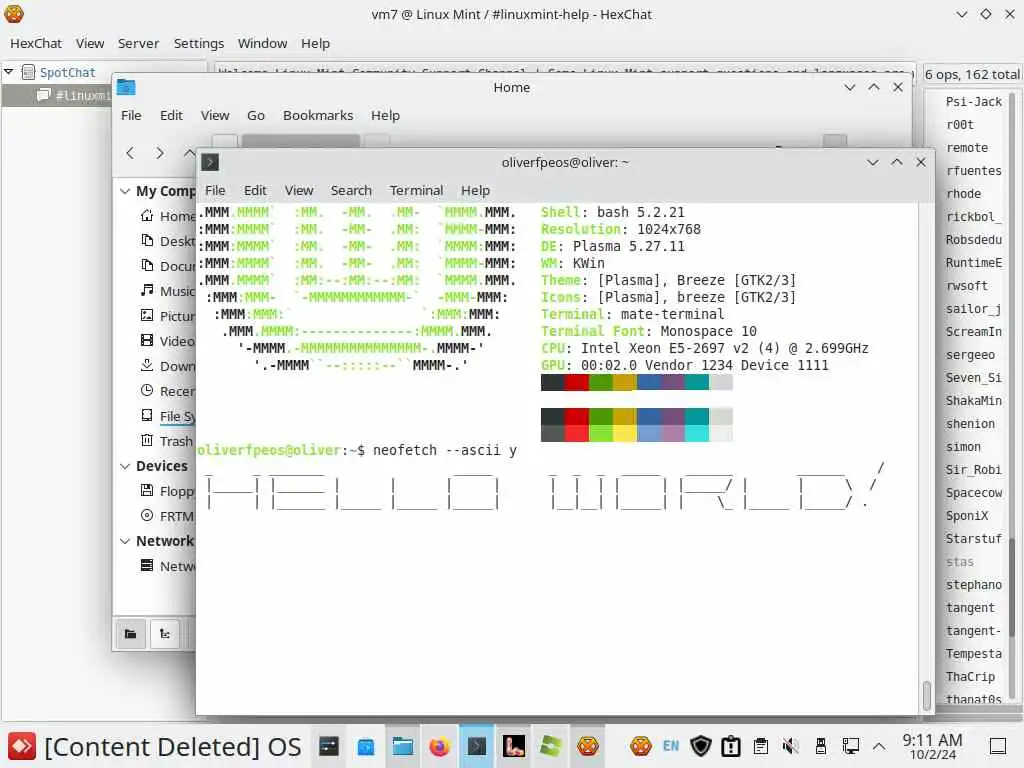Screen dimensions: 1024x768
Task: Click the tree view button at file manager bottom
Action: (x=165, y=633)
